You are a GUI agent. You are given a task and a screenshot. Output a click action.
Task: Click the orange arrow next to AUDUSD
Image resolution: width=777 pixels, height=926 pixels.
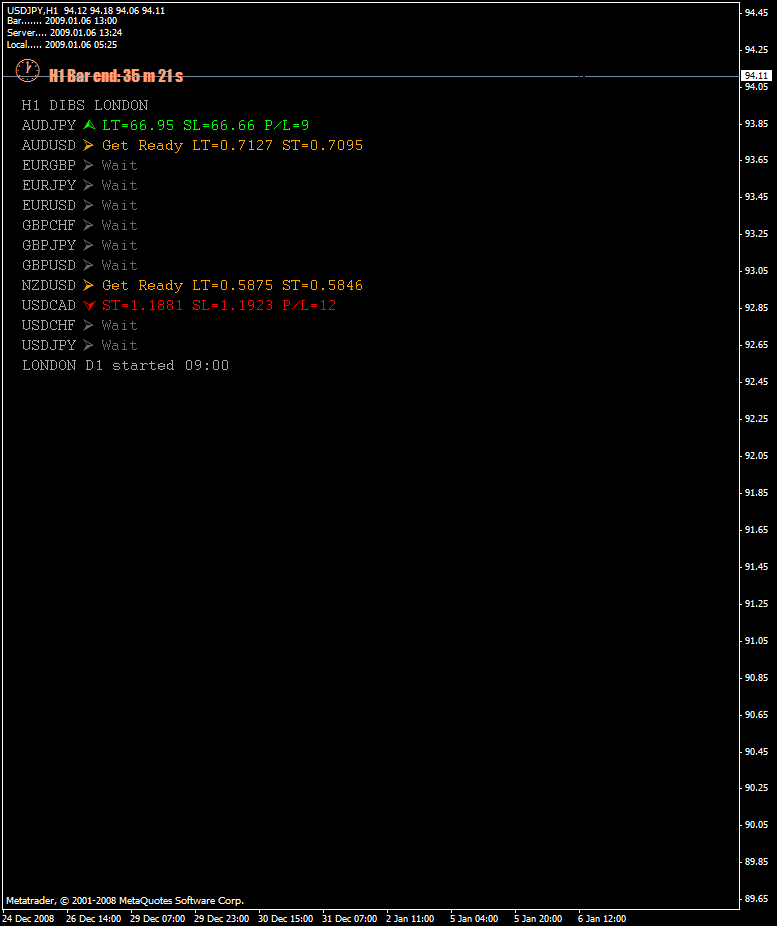pos(89,145)
